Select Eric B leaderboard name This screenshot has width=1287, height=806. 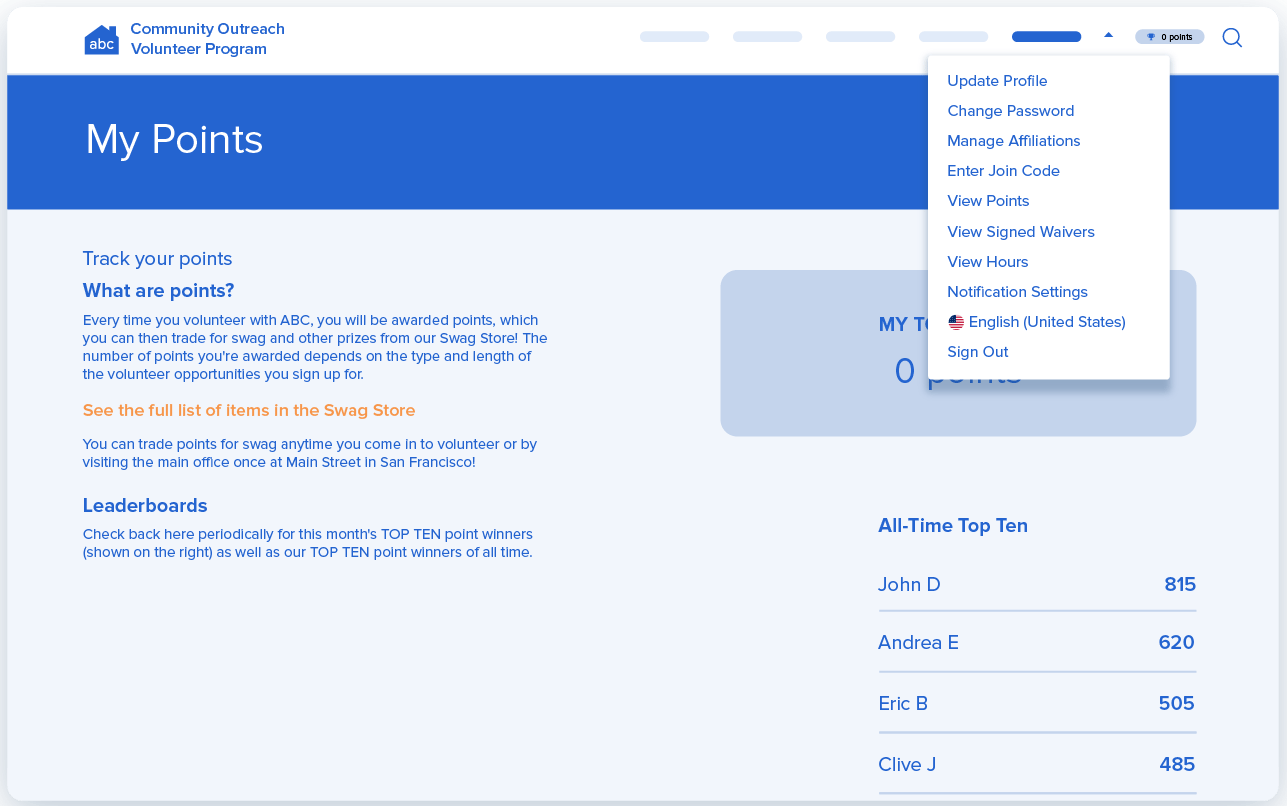(x=903, y=704)
